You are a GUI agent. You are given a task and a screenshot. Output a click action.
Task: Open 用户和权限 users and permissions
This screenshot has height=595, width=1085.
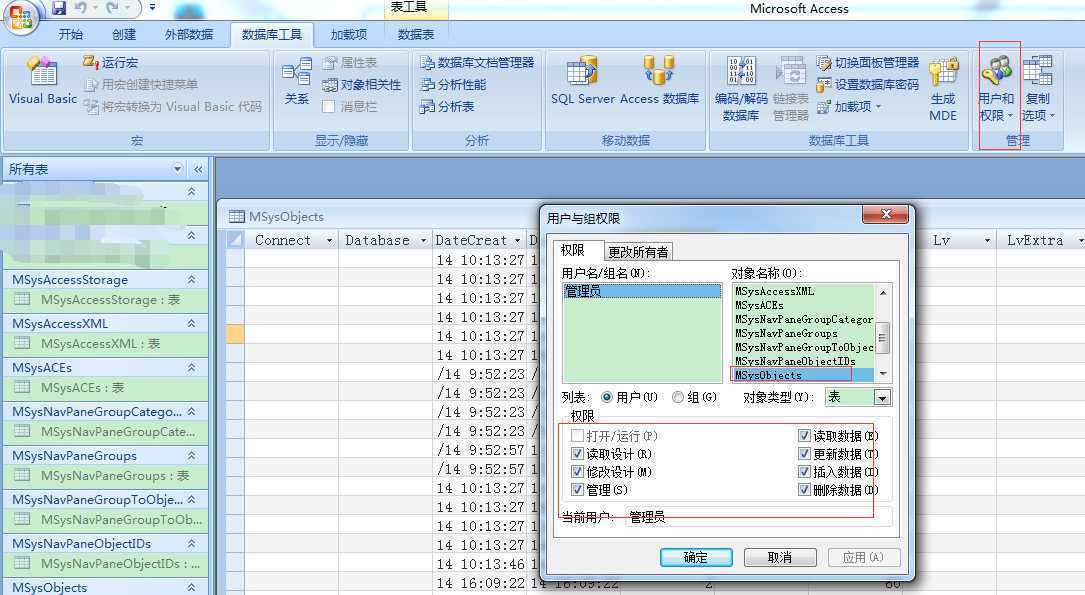pos(996,90)
